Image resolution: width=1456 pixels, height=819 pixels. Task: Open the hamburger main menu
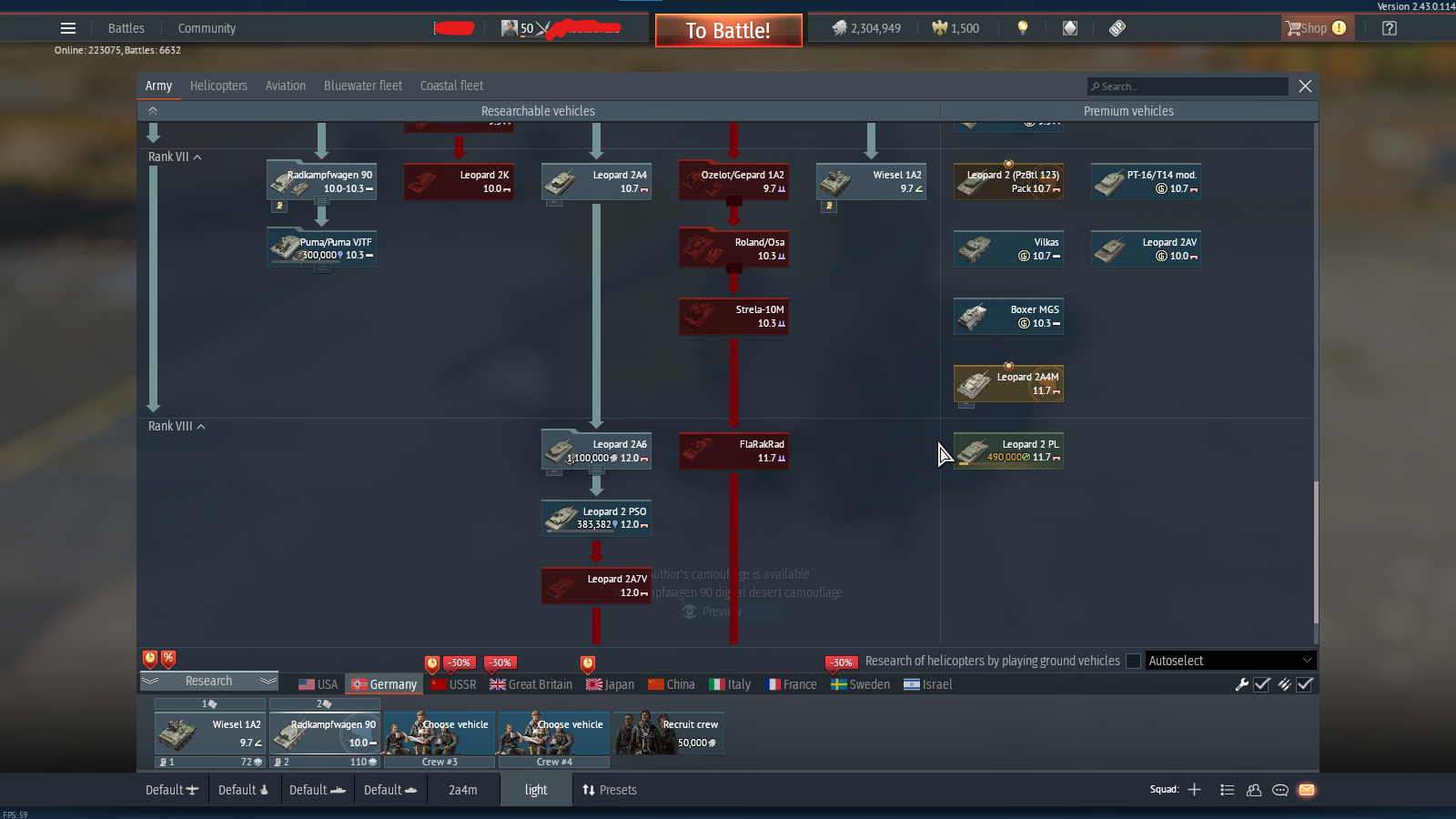[x=68, y=28]
